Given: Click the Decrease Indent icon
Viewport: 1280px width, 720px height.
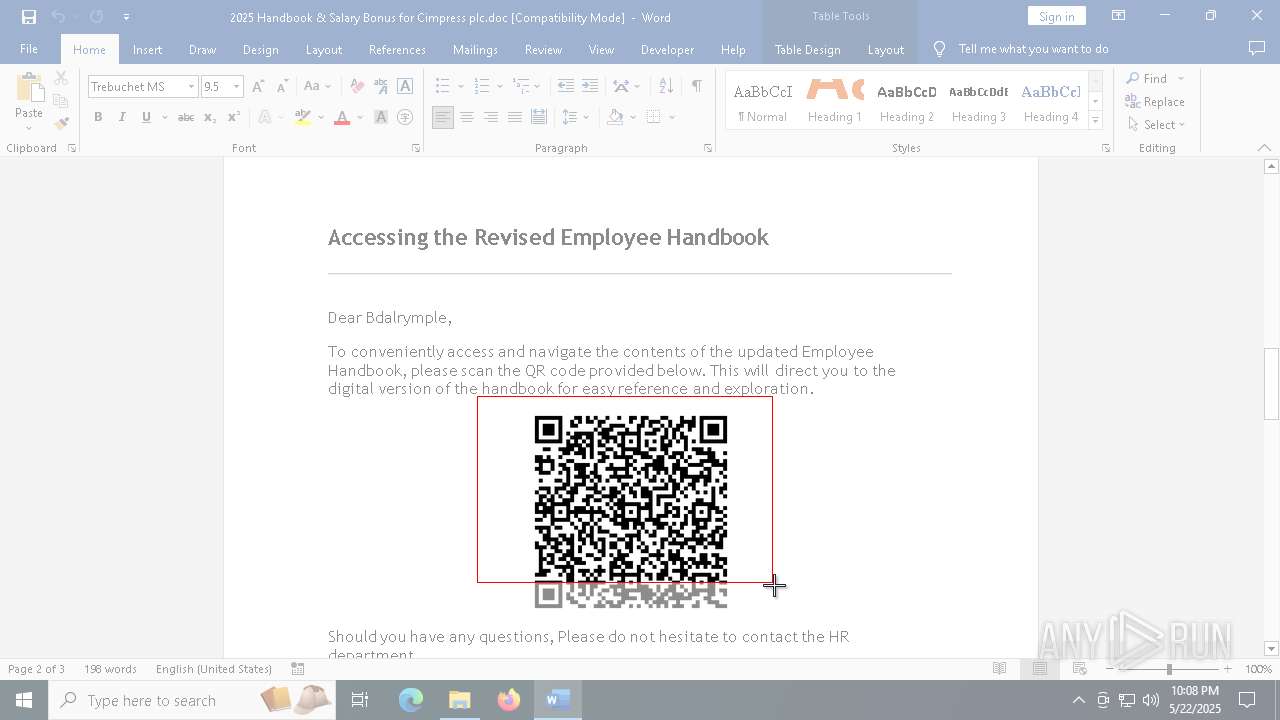Looking at the screenshot, I should 566,87.
